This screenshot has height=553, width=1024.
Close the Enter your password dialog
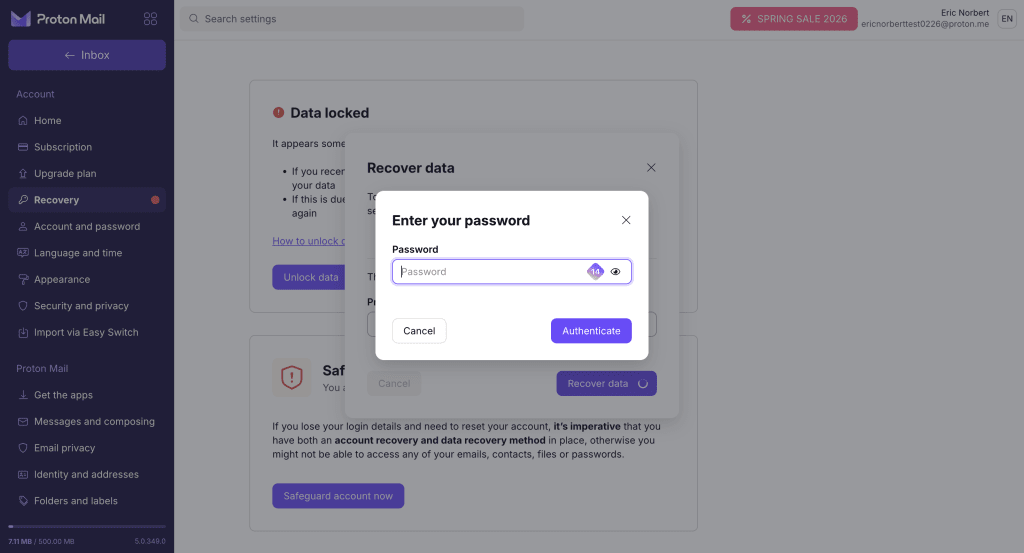tap(626, 220)
